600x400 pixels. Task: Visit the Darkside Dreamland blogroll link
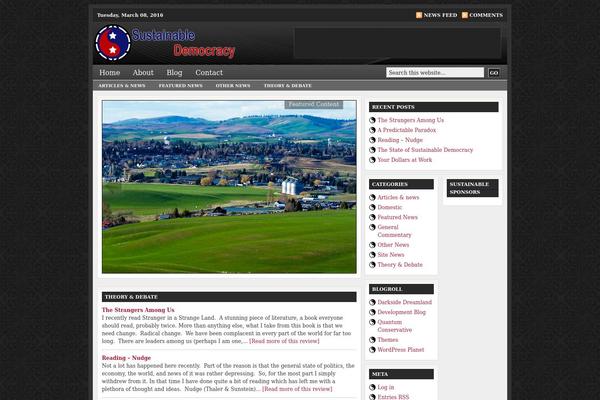[x=404, y=302]
